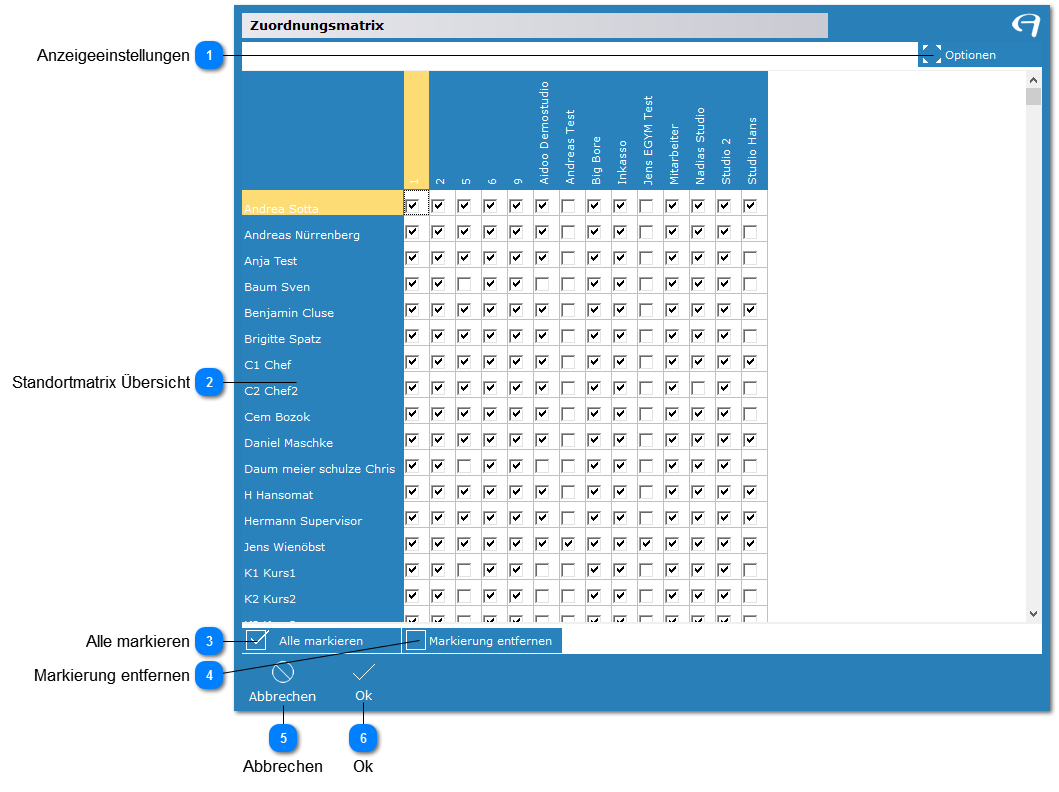Select the Studio Hans column header
Viewport: 1059px width, 792px height.
click(x=752, y=151)
